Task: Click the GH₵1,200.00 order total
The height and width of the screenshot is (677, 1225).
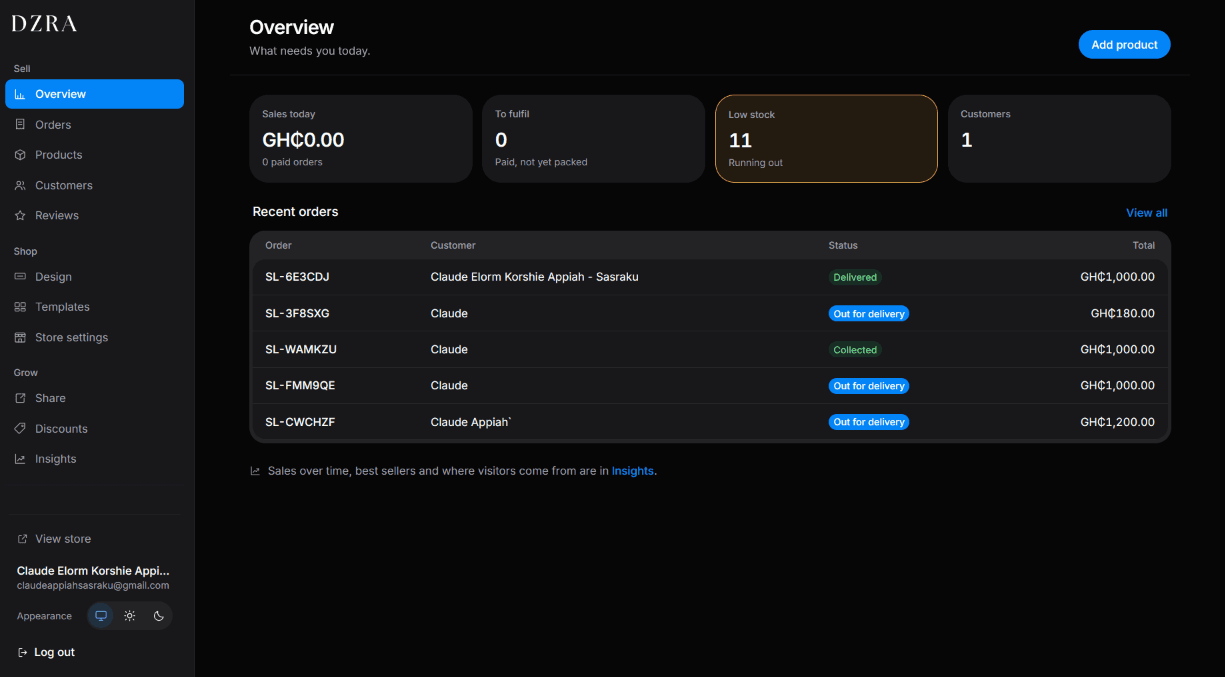Action: (x=1118, y=422)
